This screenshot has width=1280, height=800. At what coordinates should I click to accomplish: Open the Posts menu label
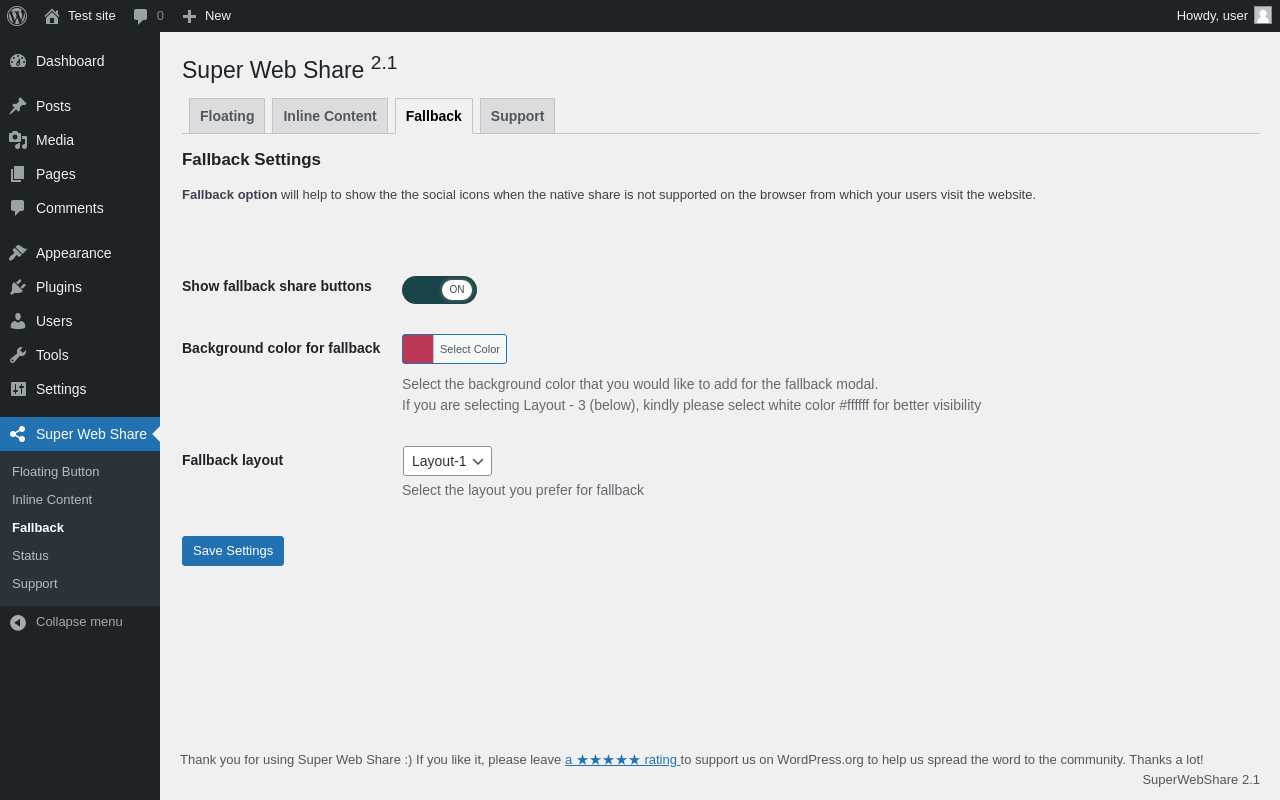(53, 106)
